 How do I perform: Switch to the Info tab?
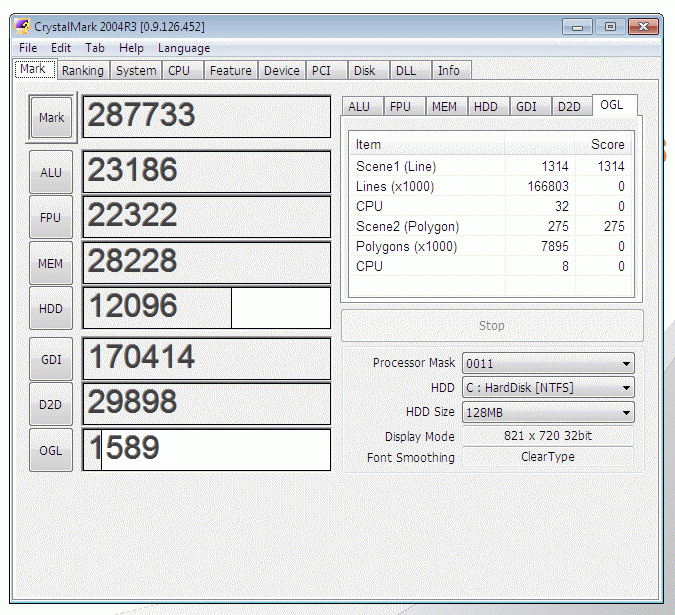[452, 71]
